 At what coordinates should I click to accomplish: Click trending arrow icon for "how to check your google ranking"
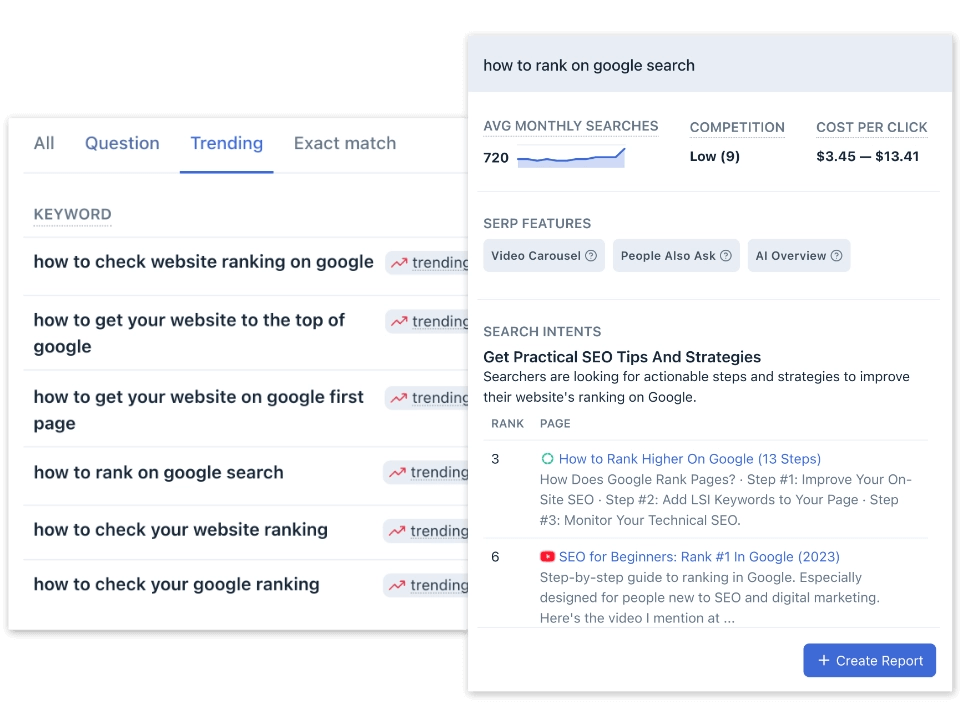point(397,585)
